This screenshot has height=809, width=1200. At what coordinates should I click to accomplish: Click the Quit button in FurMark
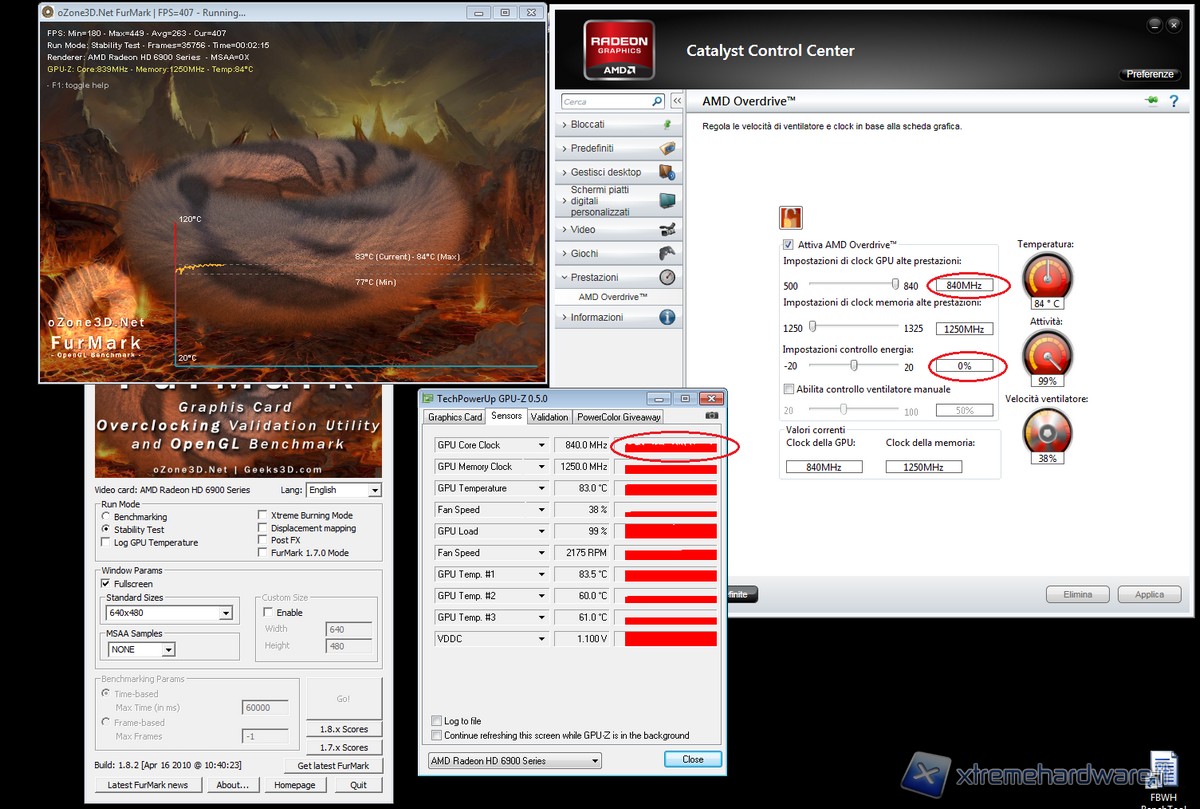(x=358, y=785)
